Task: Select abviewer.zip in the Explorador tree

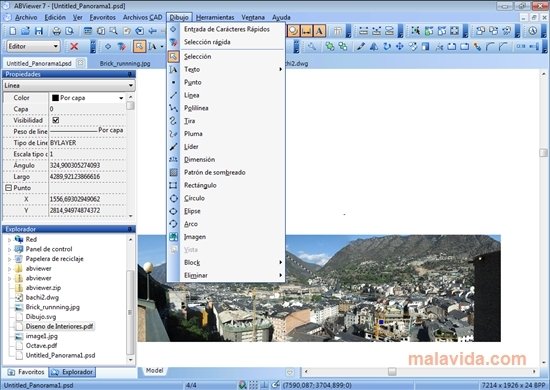Action: pyautogui.click(x=43, y=288)
